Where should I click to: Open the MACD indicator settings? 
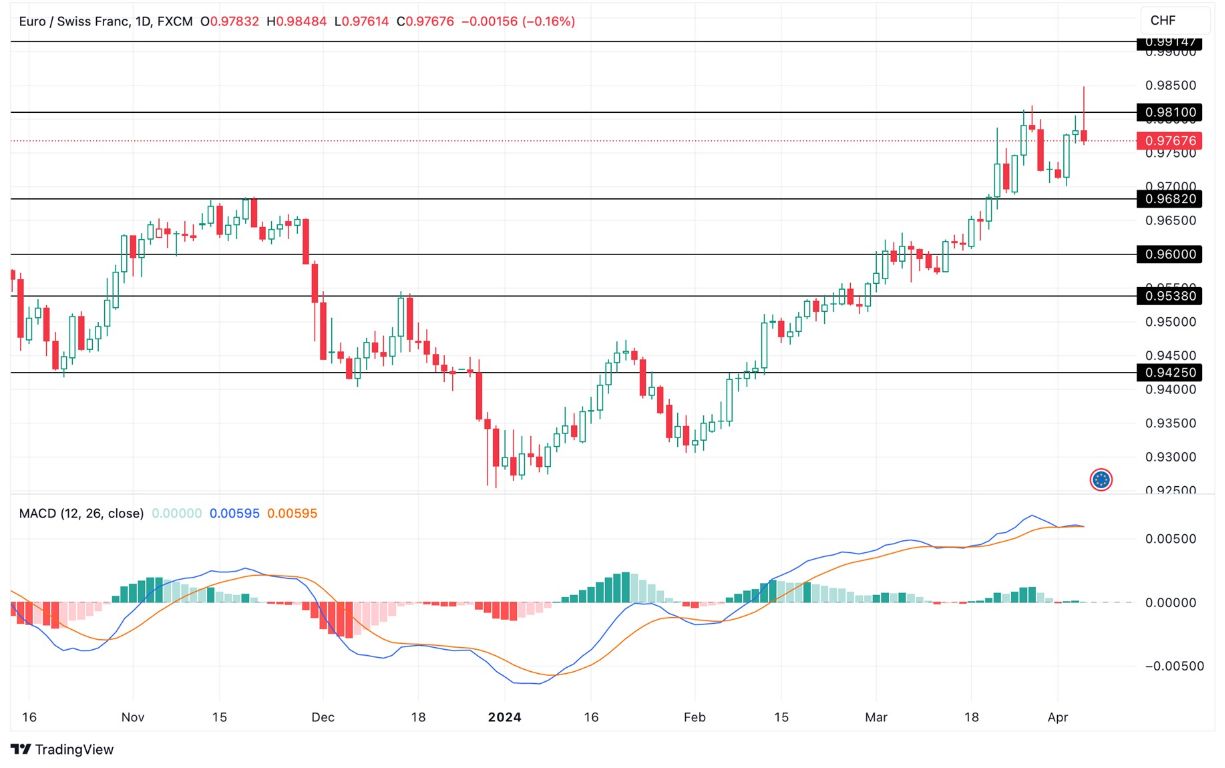click(x=82, y=513)
